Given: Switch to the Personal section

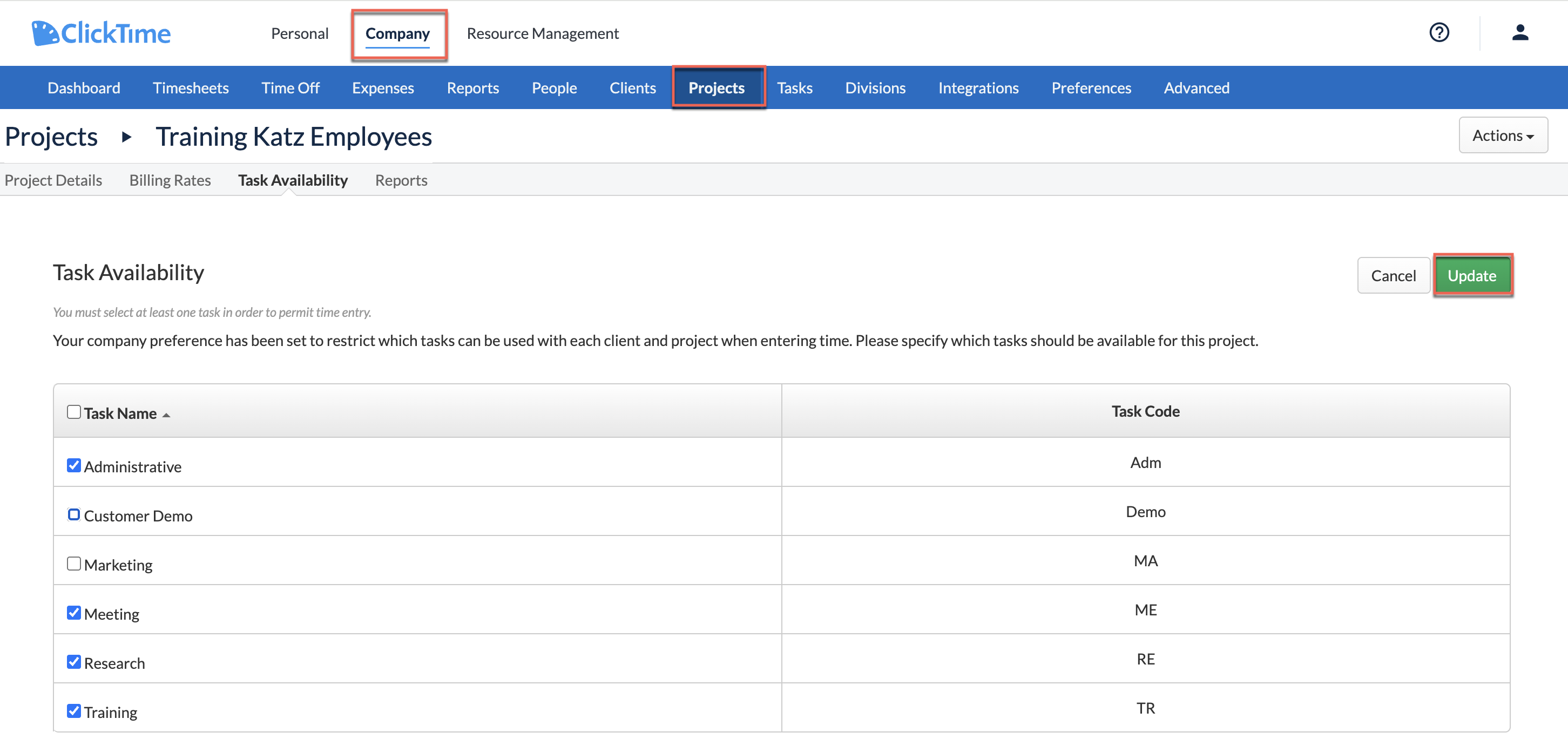Looking at the screenshot, I should 300,33.
